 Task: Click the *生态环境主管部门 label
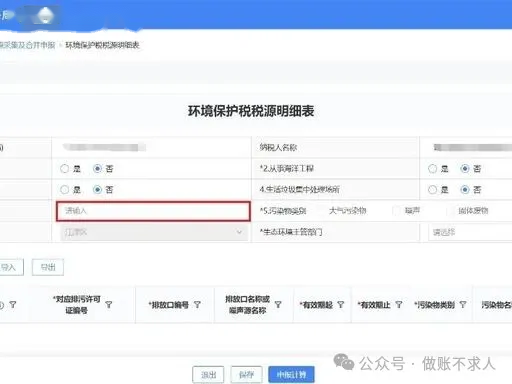click(291, 232)
